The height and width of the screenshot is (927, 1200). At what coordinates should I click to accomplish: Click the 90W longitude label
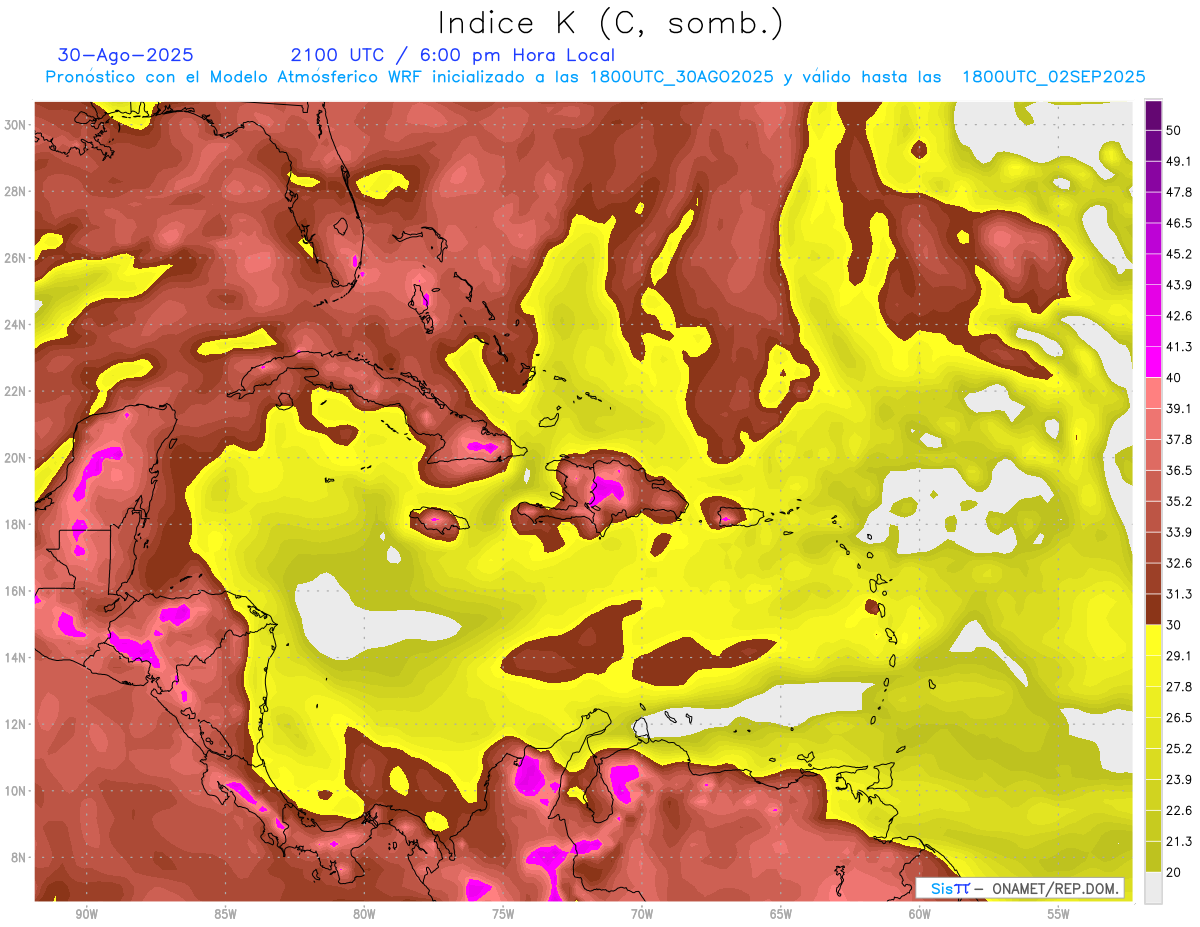(86, 914)
